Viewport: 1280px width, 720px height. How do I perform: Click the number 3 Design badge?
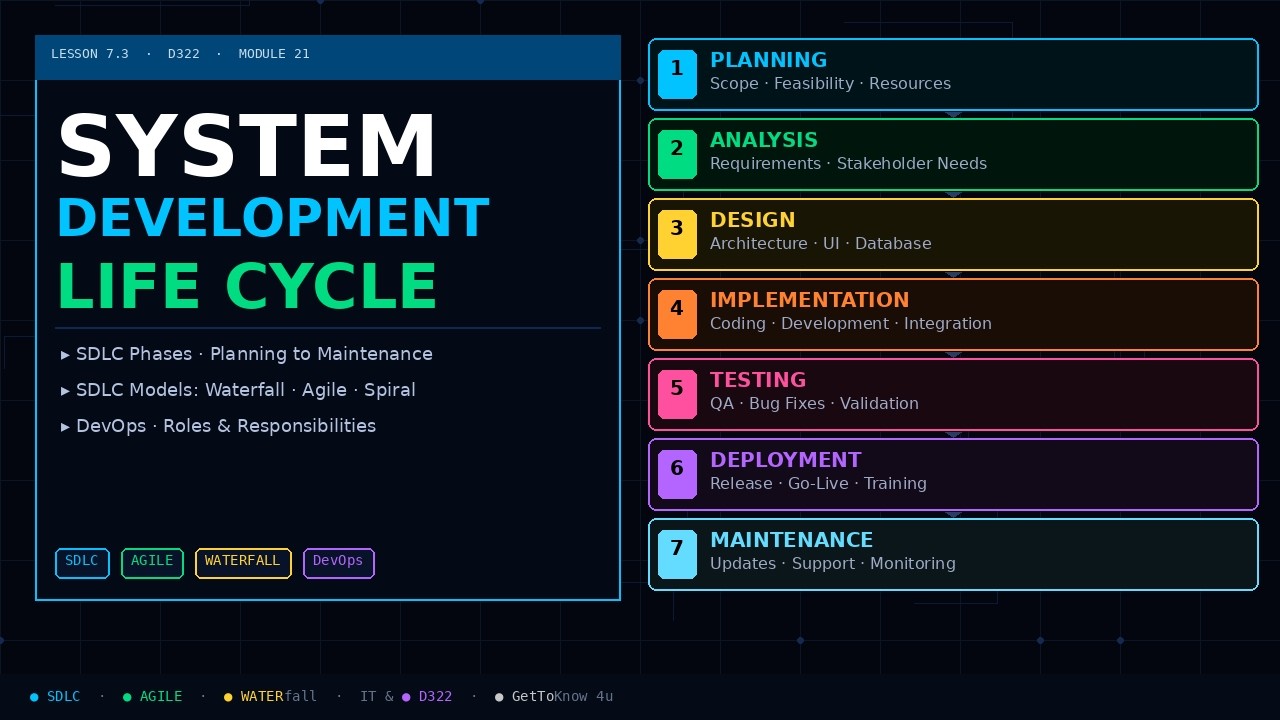[677, 234]
